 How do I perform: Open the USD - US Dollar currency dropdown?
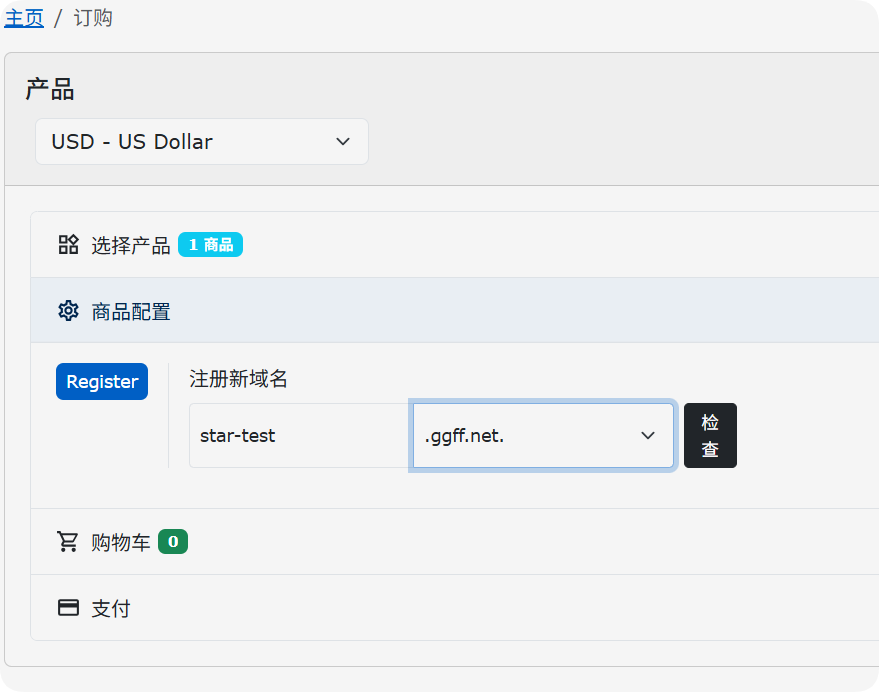click(201, 141)
